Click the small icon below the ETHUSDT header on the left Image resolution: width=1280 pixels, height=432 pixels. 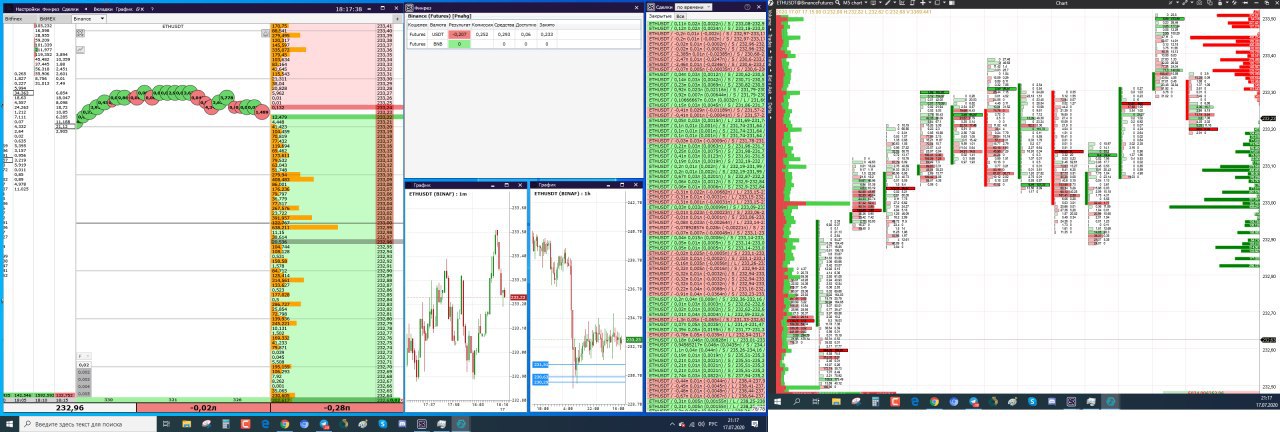(81, 33)
